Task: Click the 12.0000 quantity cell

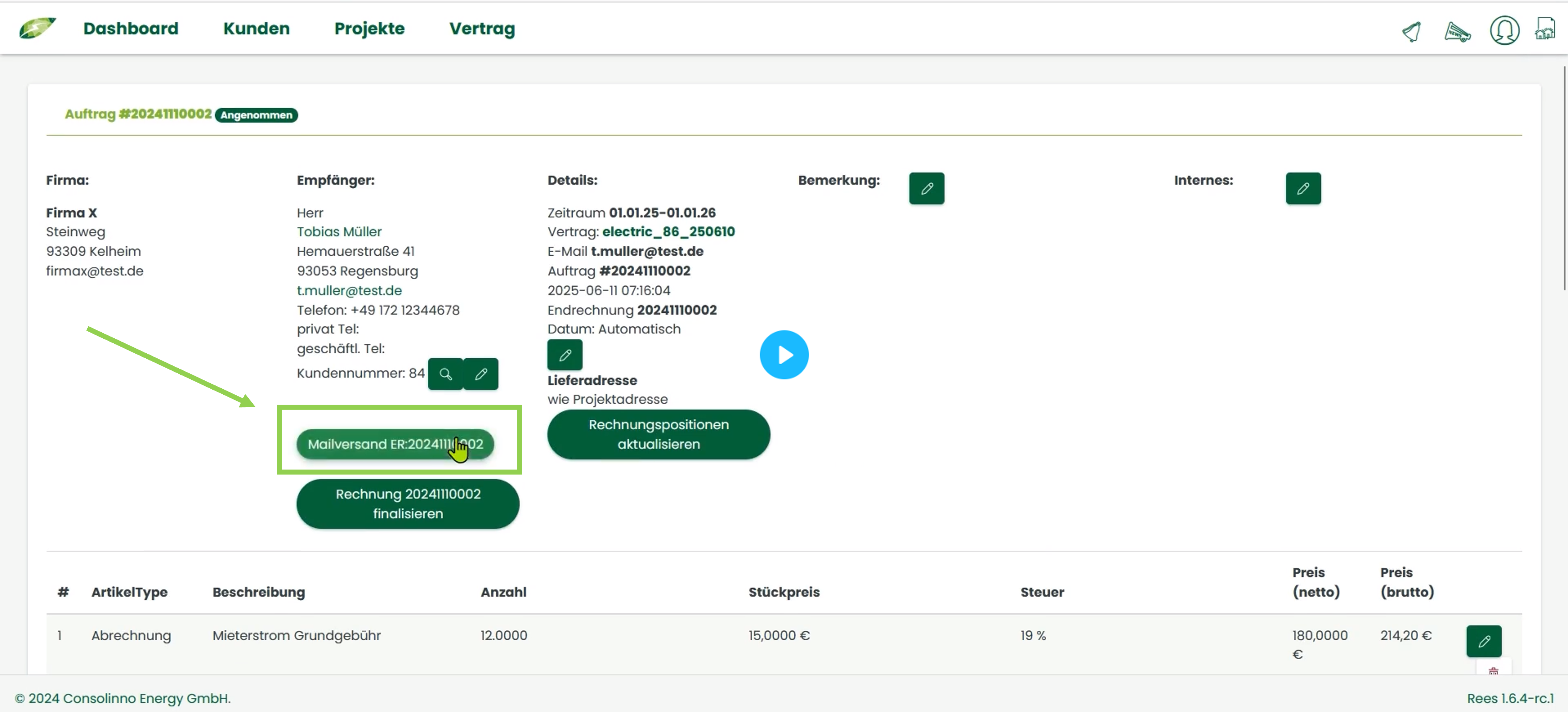Action: [504, 635]
